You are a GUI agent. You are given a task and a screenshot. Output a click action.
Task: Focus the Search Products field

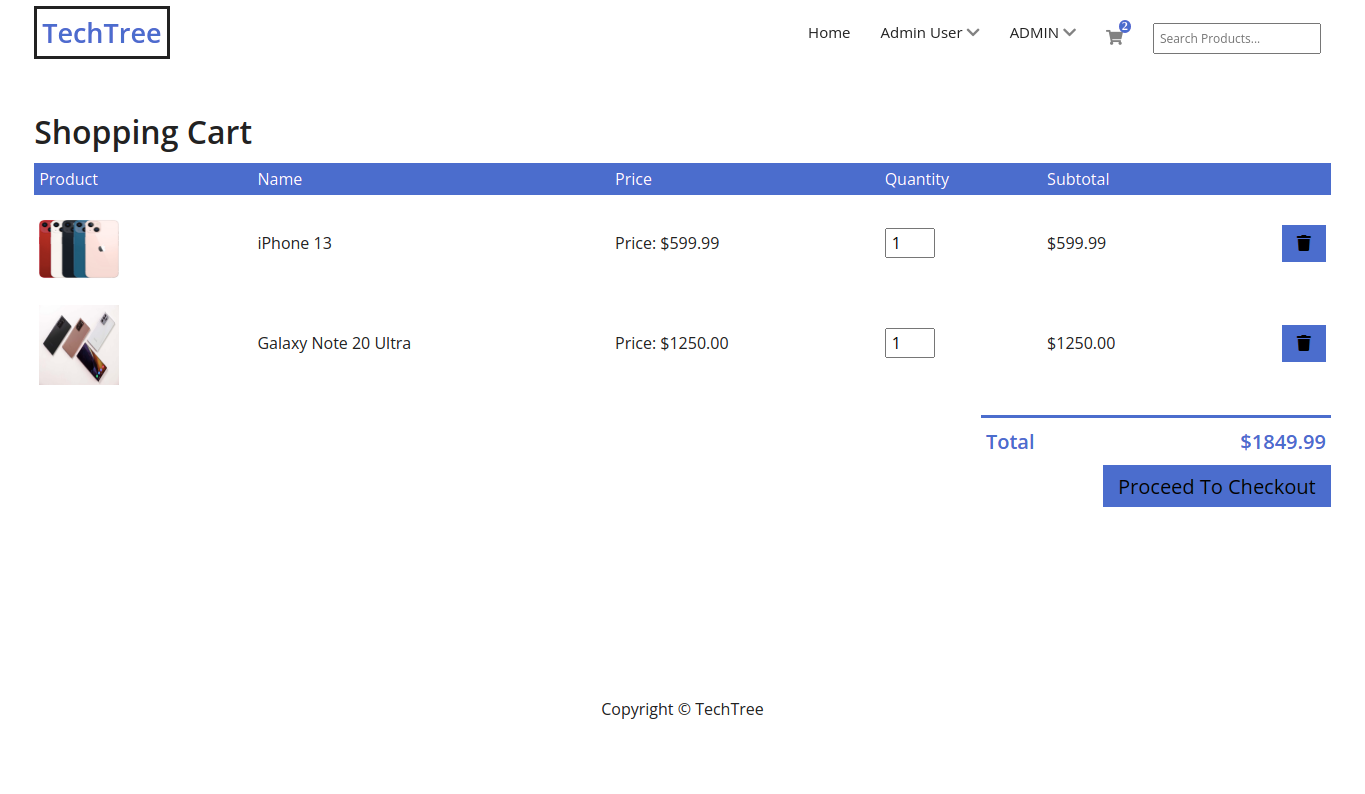click(x=1237, y=38)
